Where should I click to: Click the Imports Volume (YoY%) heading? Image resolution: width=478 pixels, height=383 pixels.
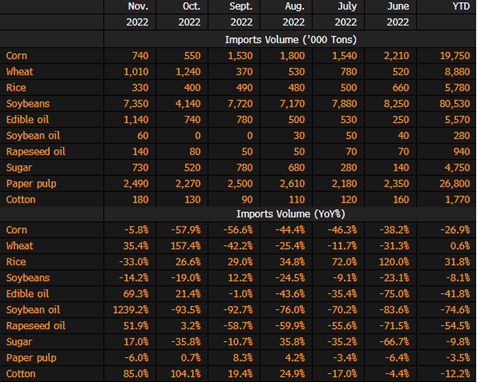click(x=291, y=214)
